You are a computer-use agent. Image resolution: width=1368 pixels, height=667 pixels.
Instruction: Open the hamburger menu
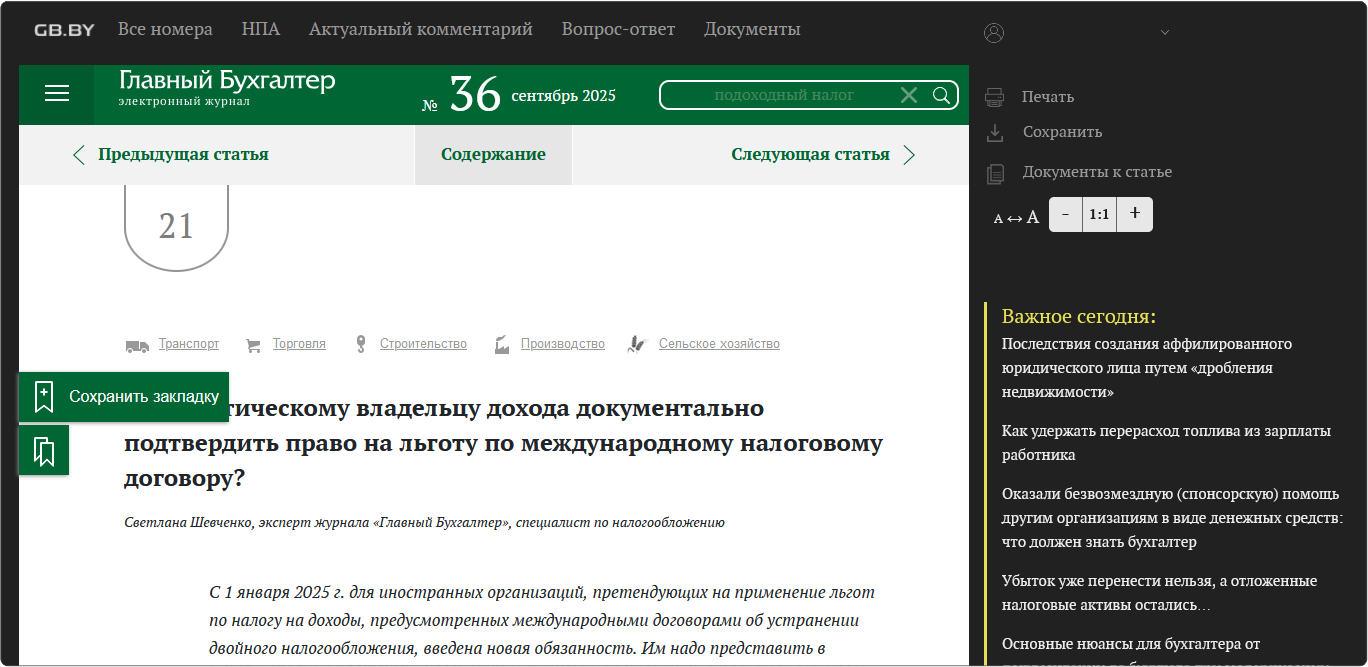tap(57, 94)
